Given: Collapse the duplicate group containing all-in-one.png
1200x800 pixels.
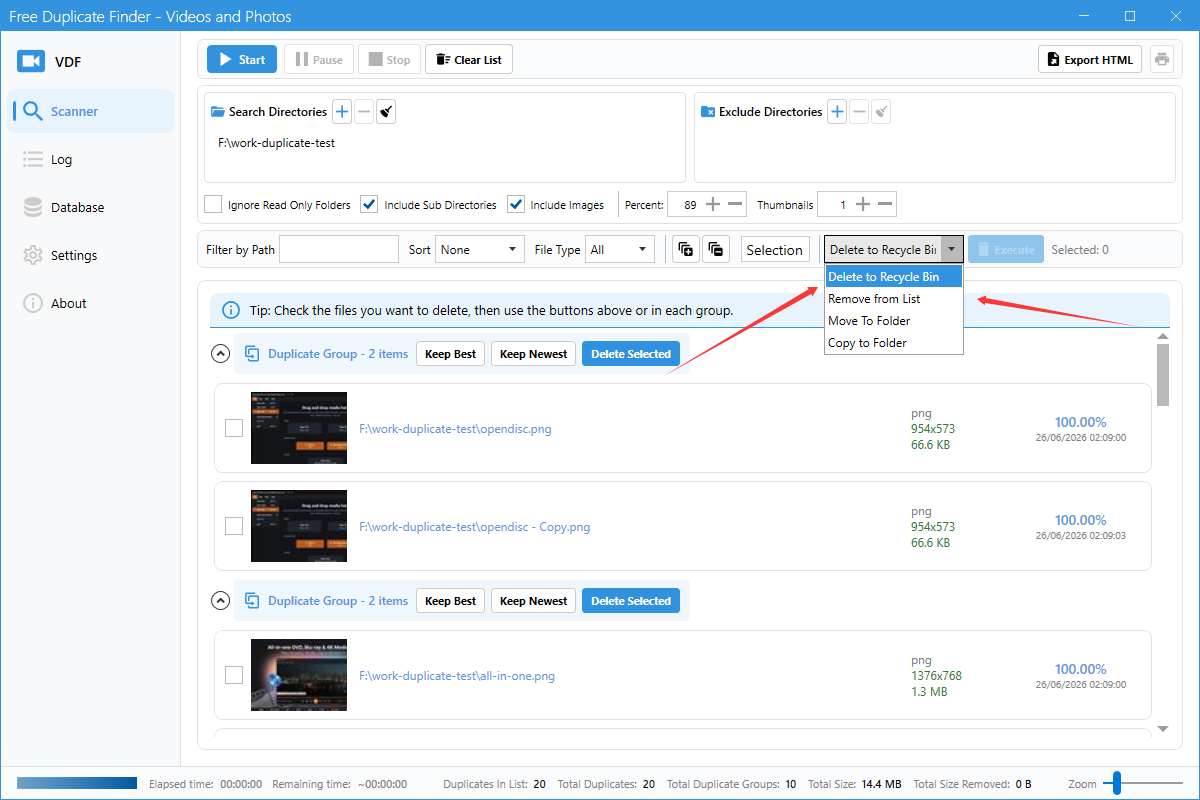Looking at the screenshot, I should pos(220,601).
